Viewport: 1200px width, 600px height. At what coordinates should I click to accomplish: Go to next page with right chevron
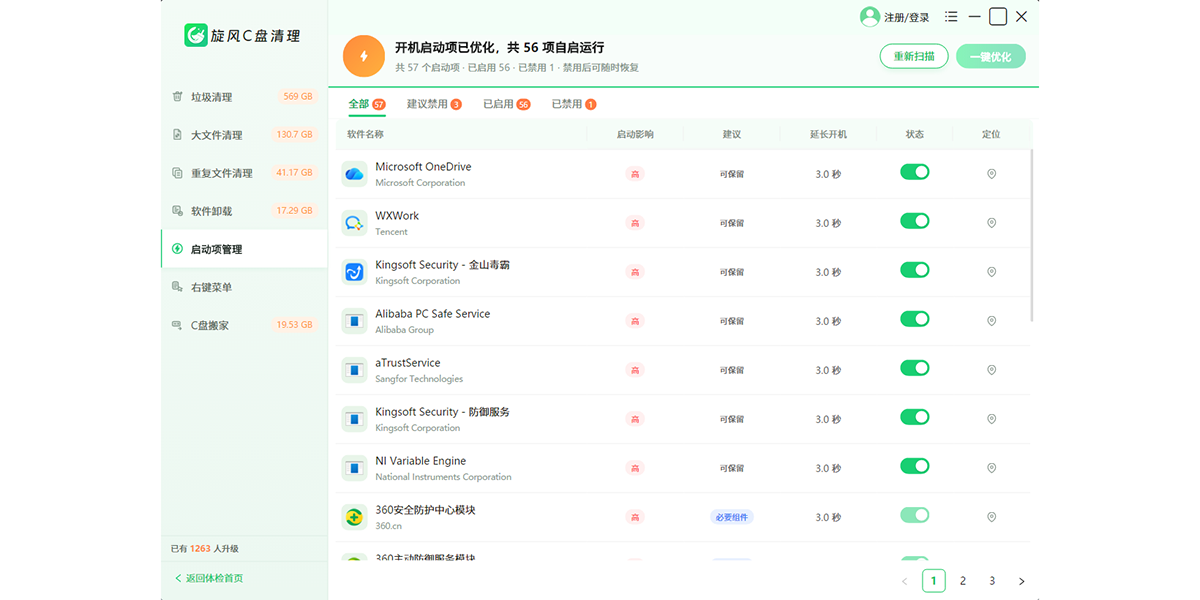tap(1021, 581)
